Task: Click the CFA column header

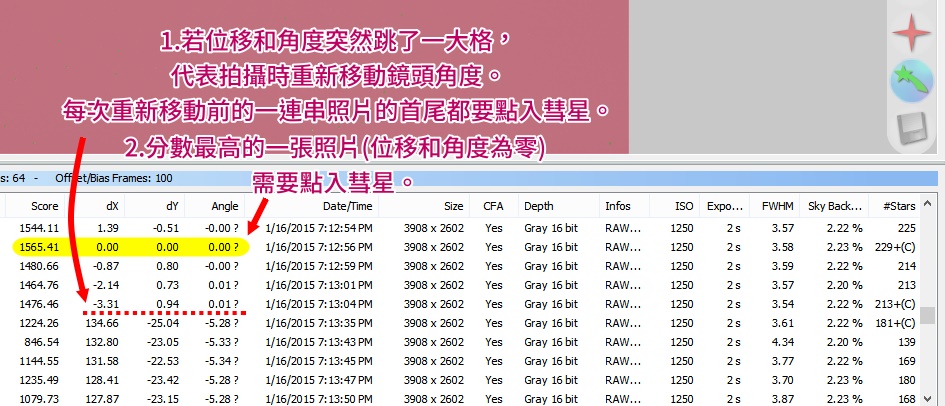Action: [493, 206]
